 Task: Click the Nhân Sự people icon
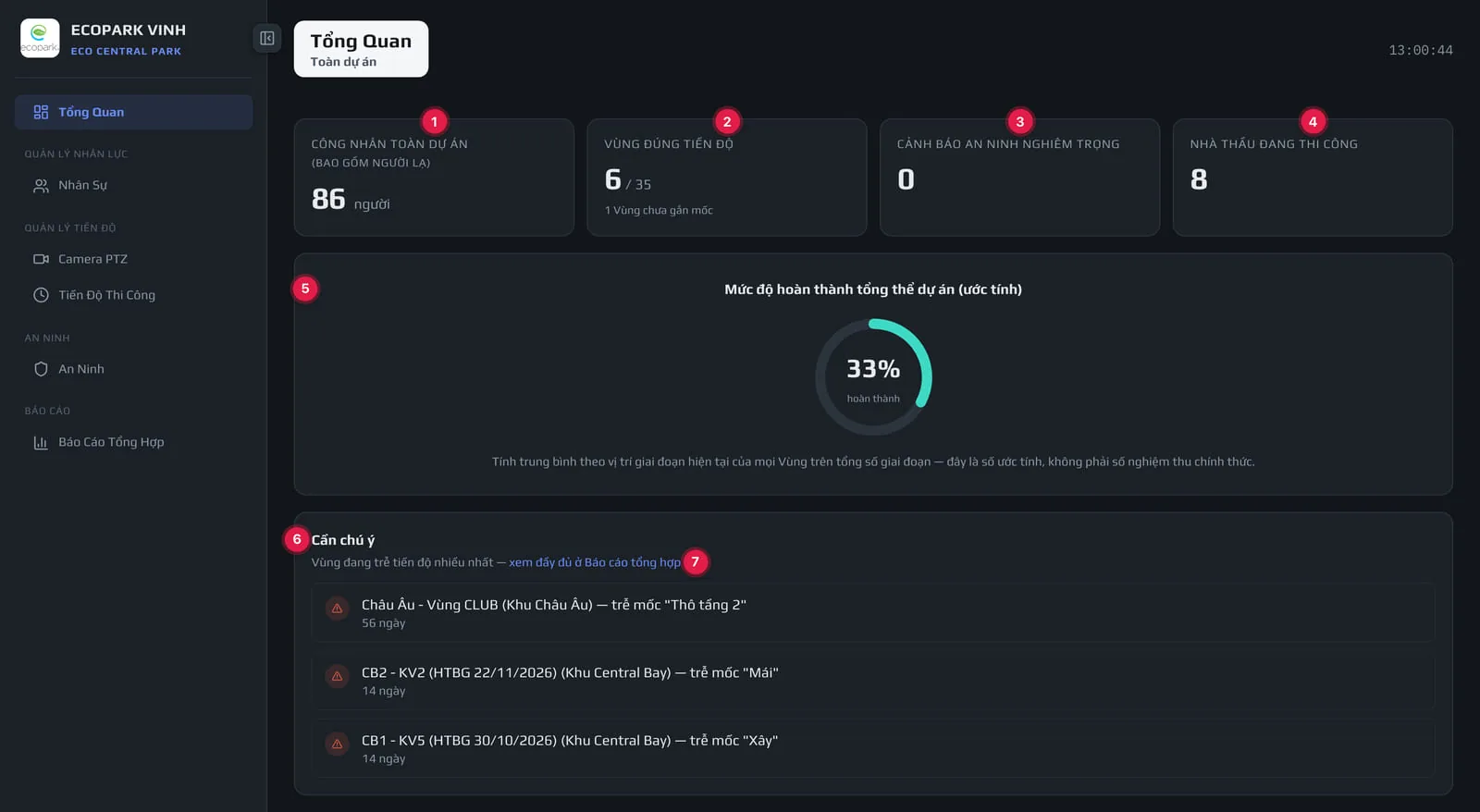coord(41,186)
